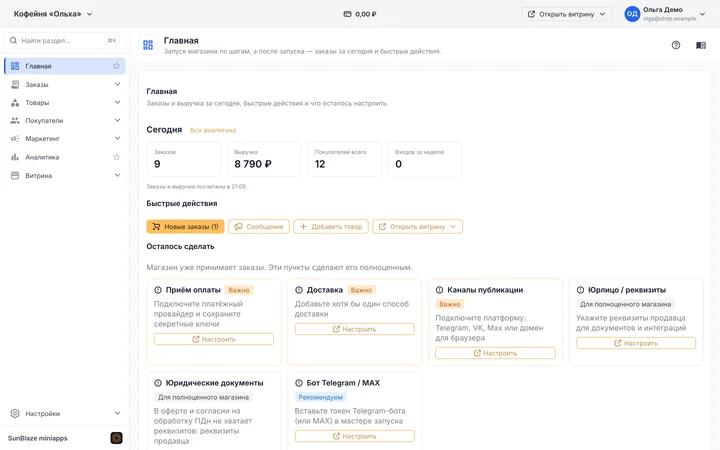The height and width of the screenshot is (450, 720).
Task: Toggle the Аналитика star favorite
Action: point(117,157)
